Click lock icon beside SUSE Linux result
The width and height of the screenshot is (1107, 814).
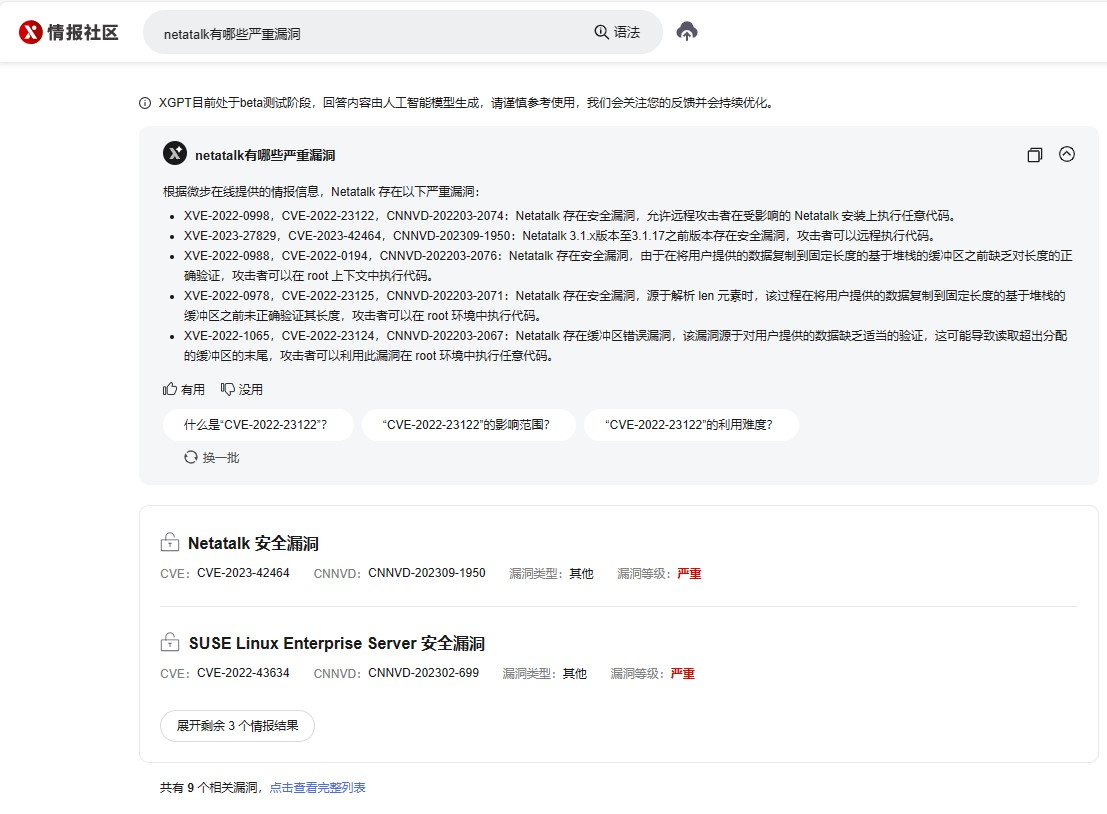(x=169, y=642)
